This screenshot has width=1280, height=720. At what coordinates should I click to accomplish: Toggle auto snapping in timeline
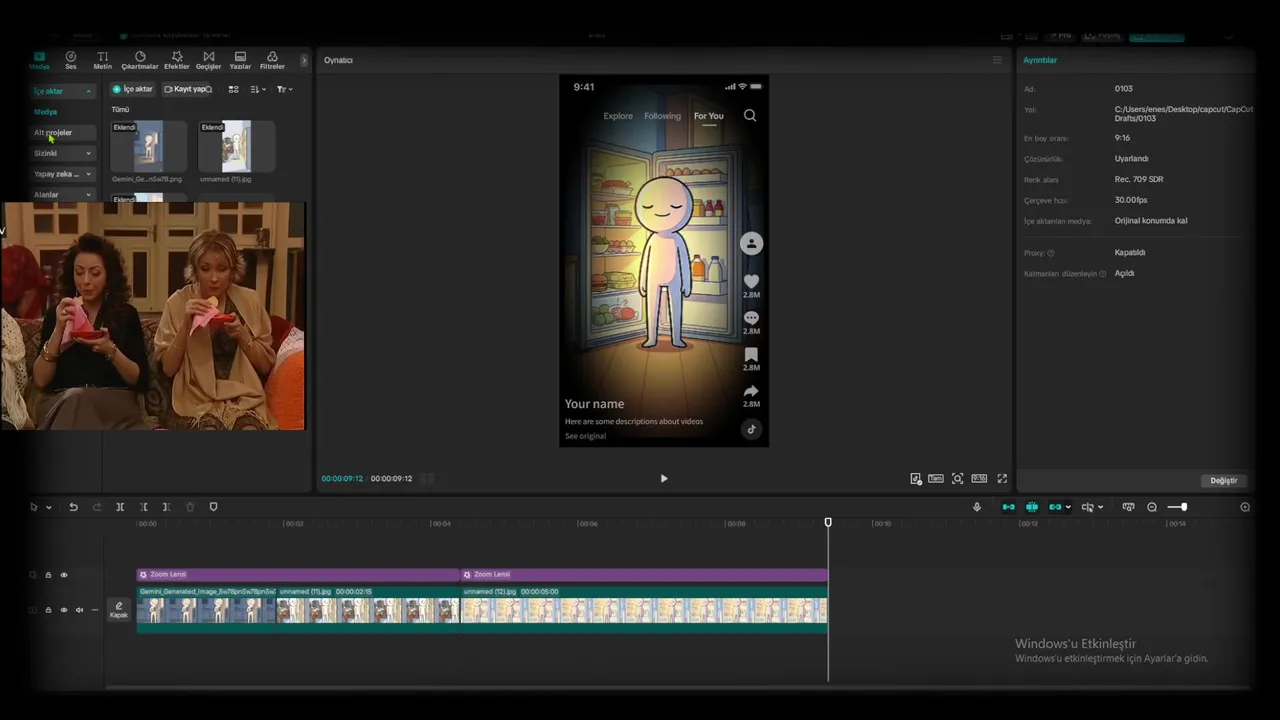click(x=1032, y=507)
